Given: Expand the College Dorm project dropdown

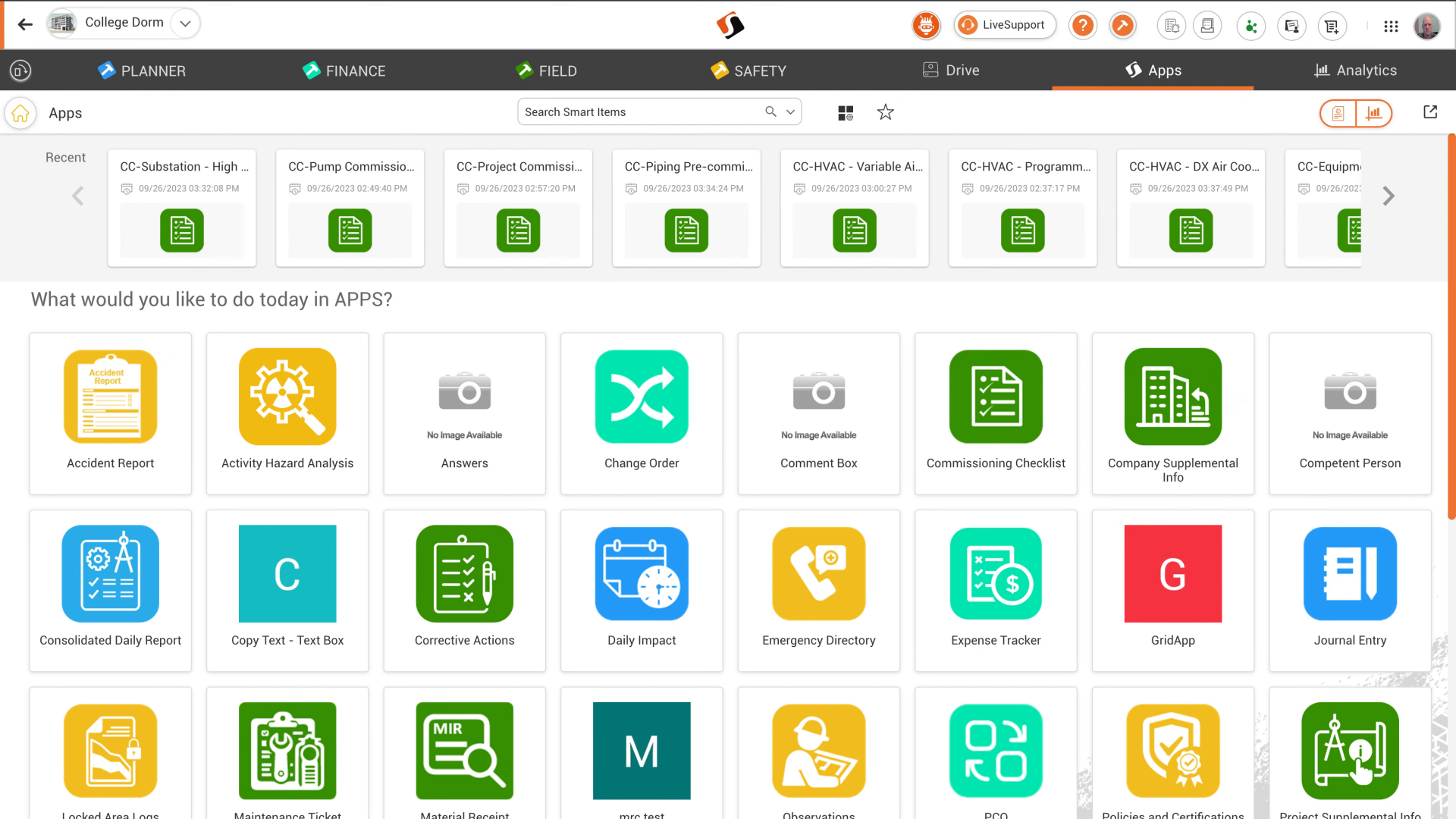Looking at the screenshot, I should [185, 24].
